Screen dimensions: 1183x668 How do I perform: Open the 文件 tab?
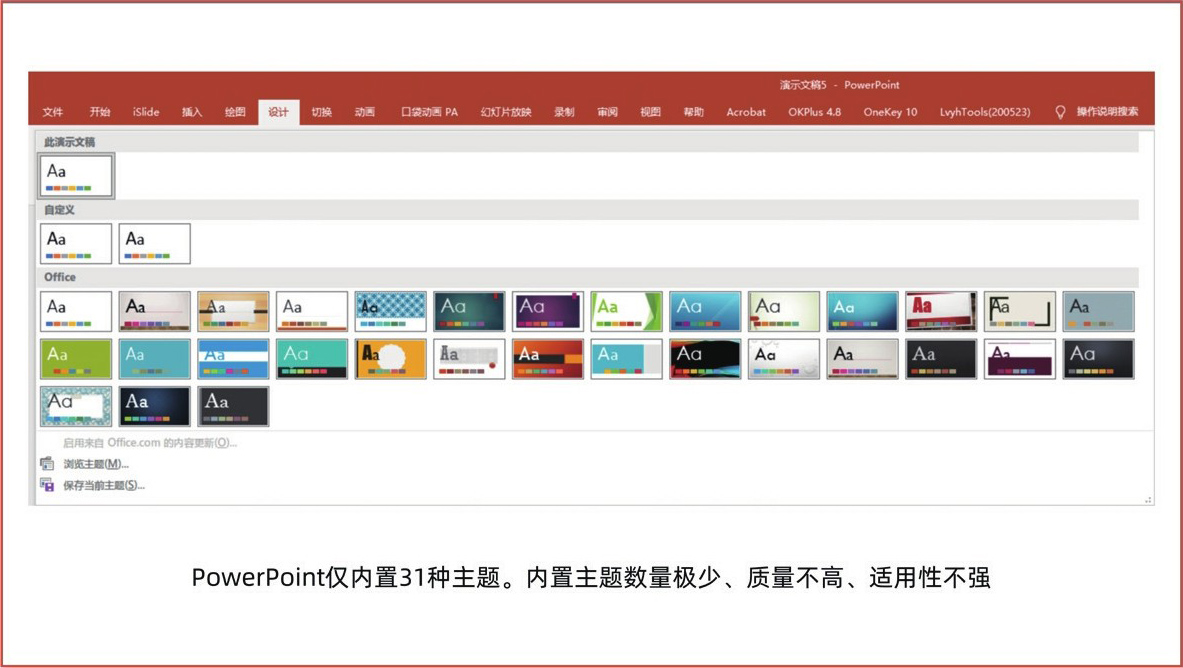point(53,112)
